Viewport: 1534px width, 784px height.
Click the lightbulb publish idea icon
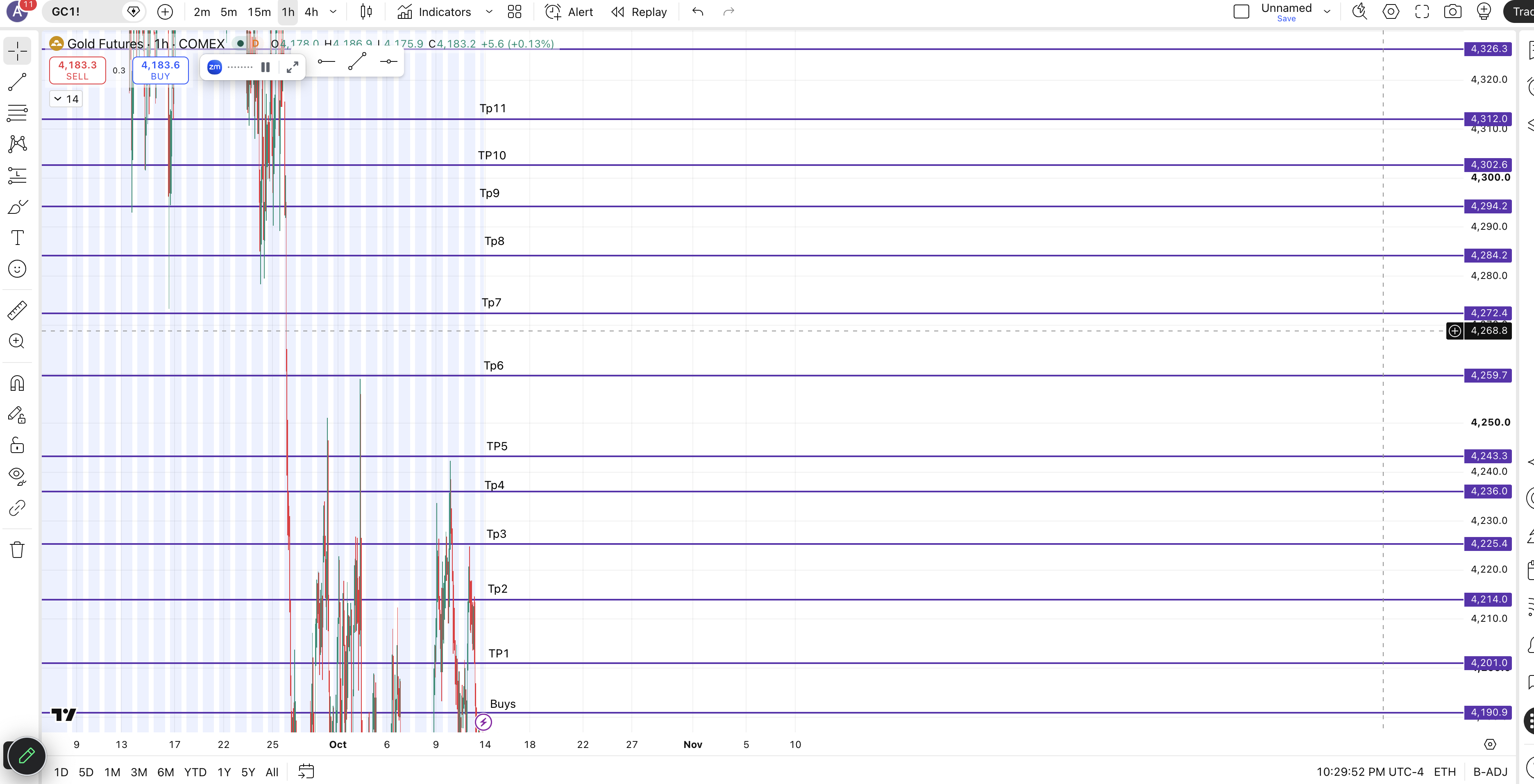pyautogui.click(x=1484, y=12)
